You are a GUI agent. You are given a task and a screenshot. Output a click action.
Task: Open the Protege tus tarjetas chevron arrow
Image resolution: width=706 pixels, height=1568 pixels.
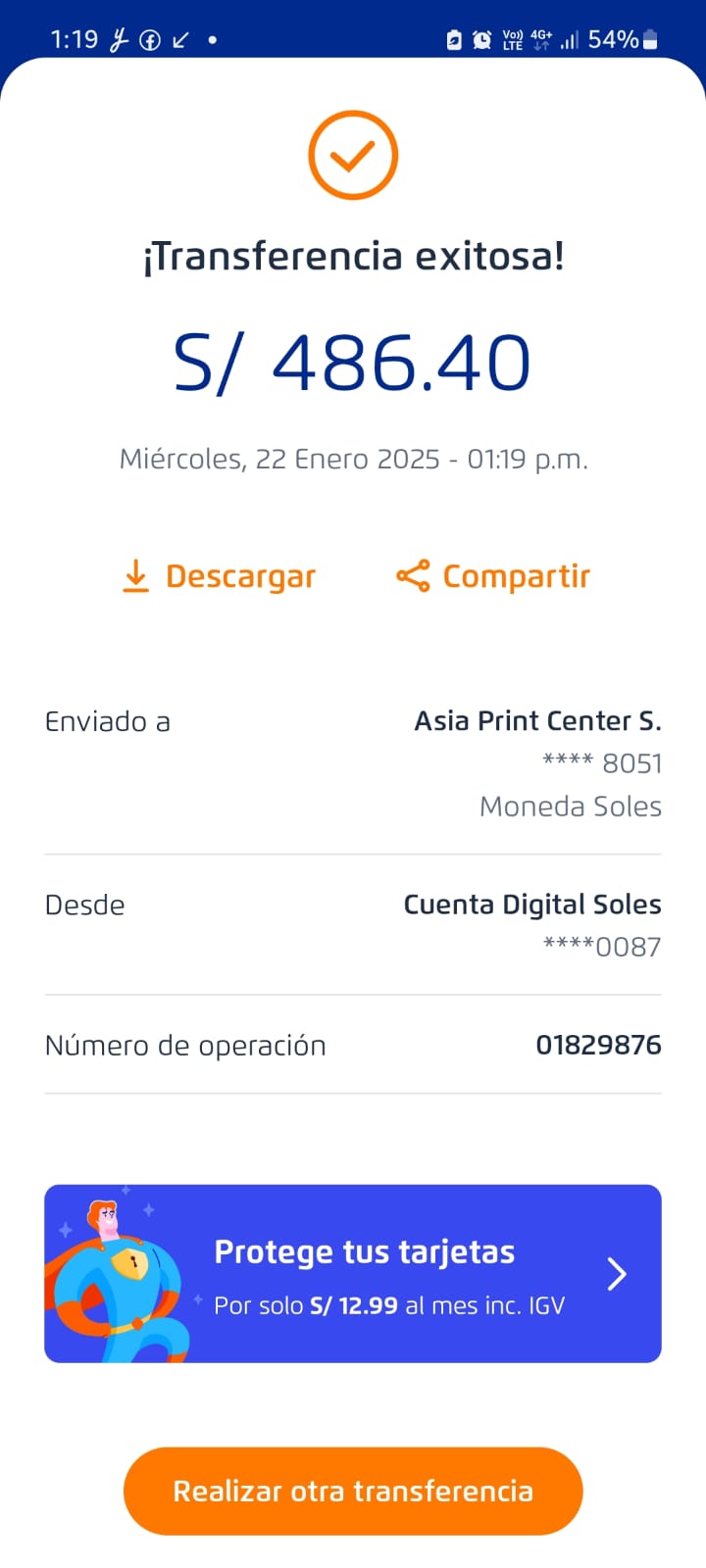[x=617, y=1274]
